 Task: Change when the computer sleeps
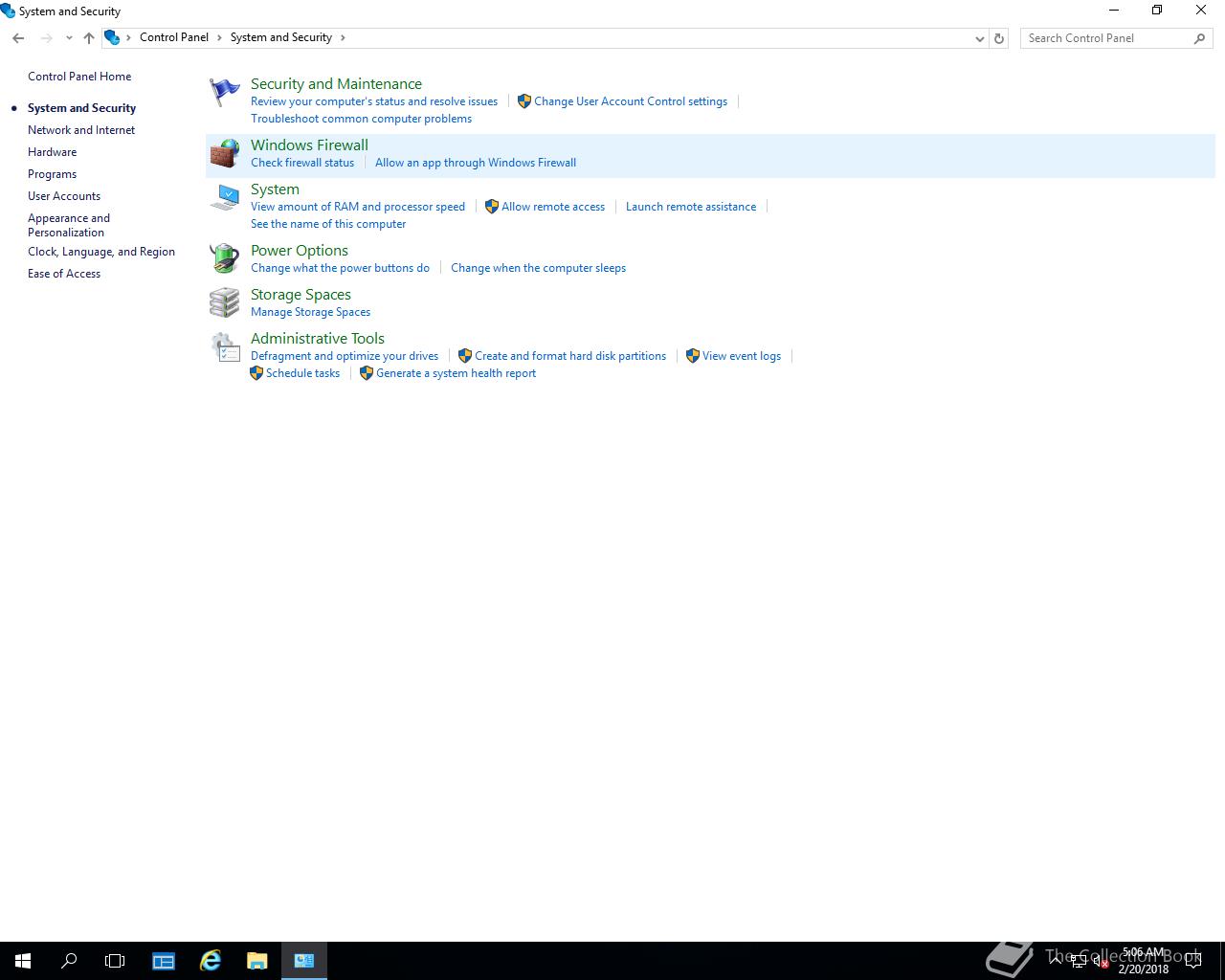pos(538,268)
